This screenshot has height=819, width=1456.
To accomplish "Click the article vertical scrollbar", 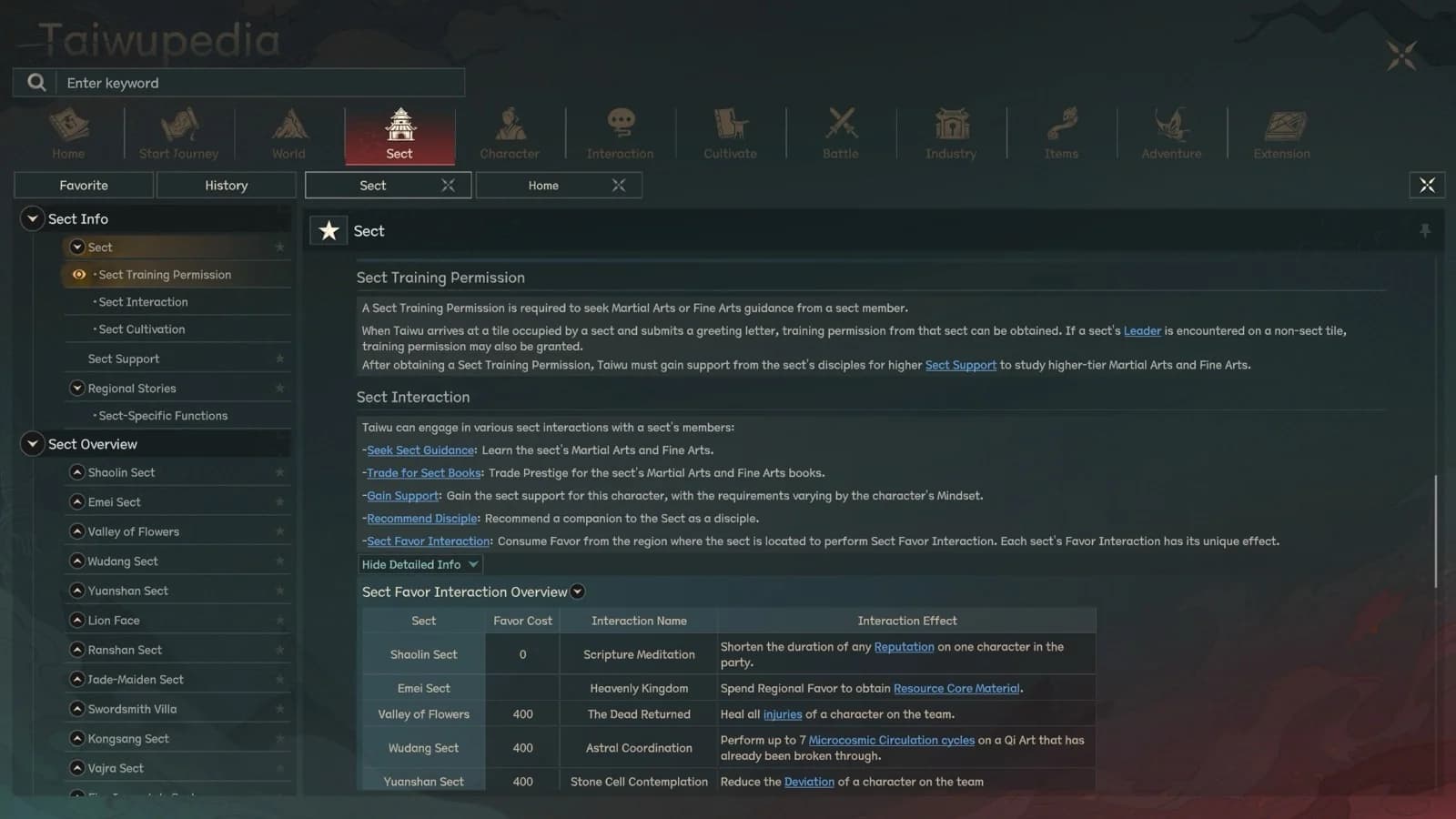I will click(1437, 531).
